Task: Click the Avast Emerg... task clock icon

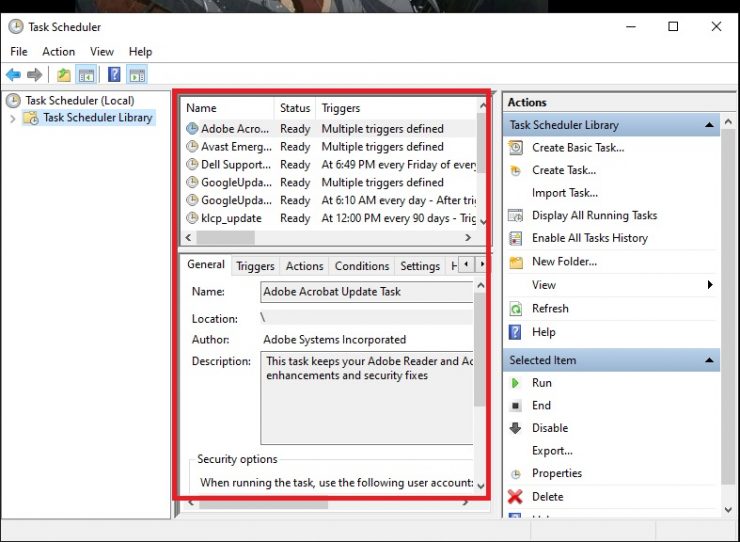Action: [192, 146]
